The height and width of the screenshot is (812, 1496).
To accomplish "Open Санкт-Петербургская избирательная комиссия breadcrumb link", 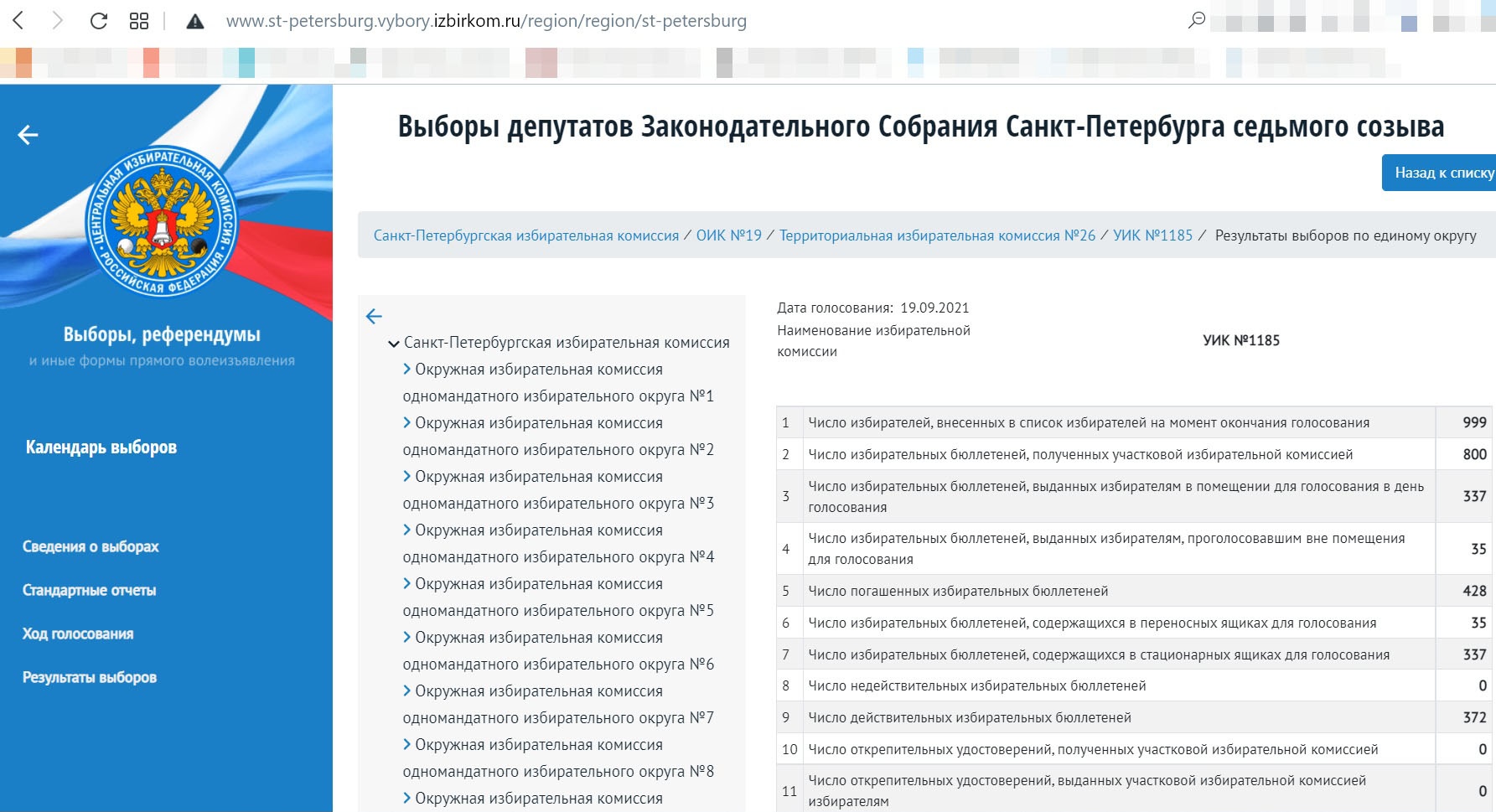I will (526, 235).
